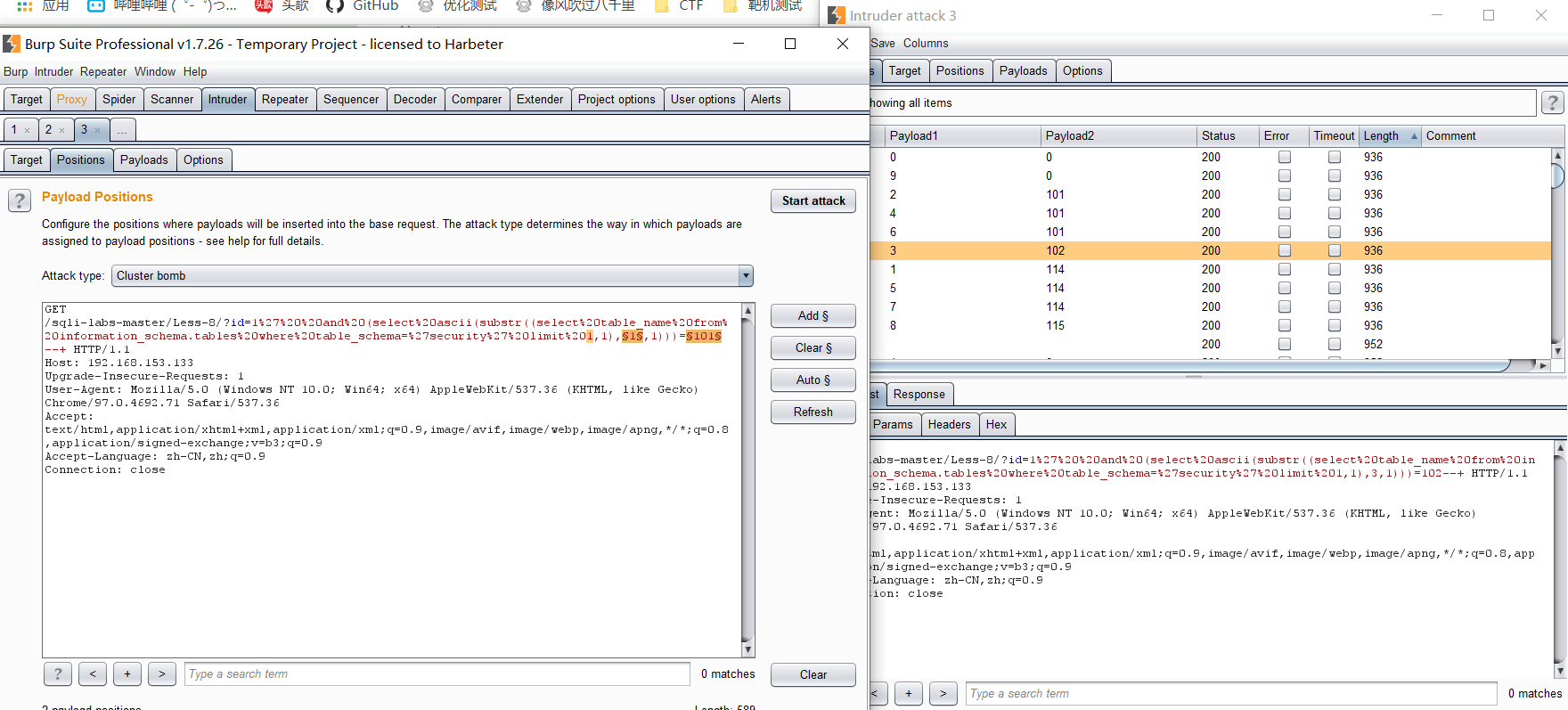Image resolution: width=1568 pixels, height=710 pixels.
Task: Open the Comparer tab
Action: 477,100
